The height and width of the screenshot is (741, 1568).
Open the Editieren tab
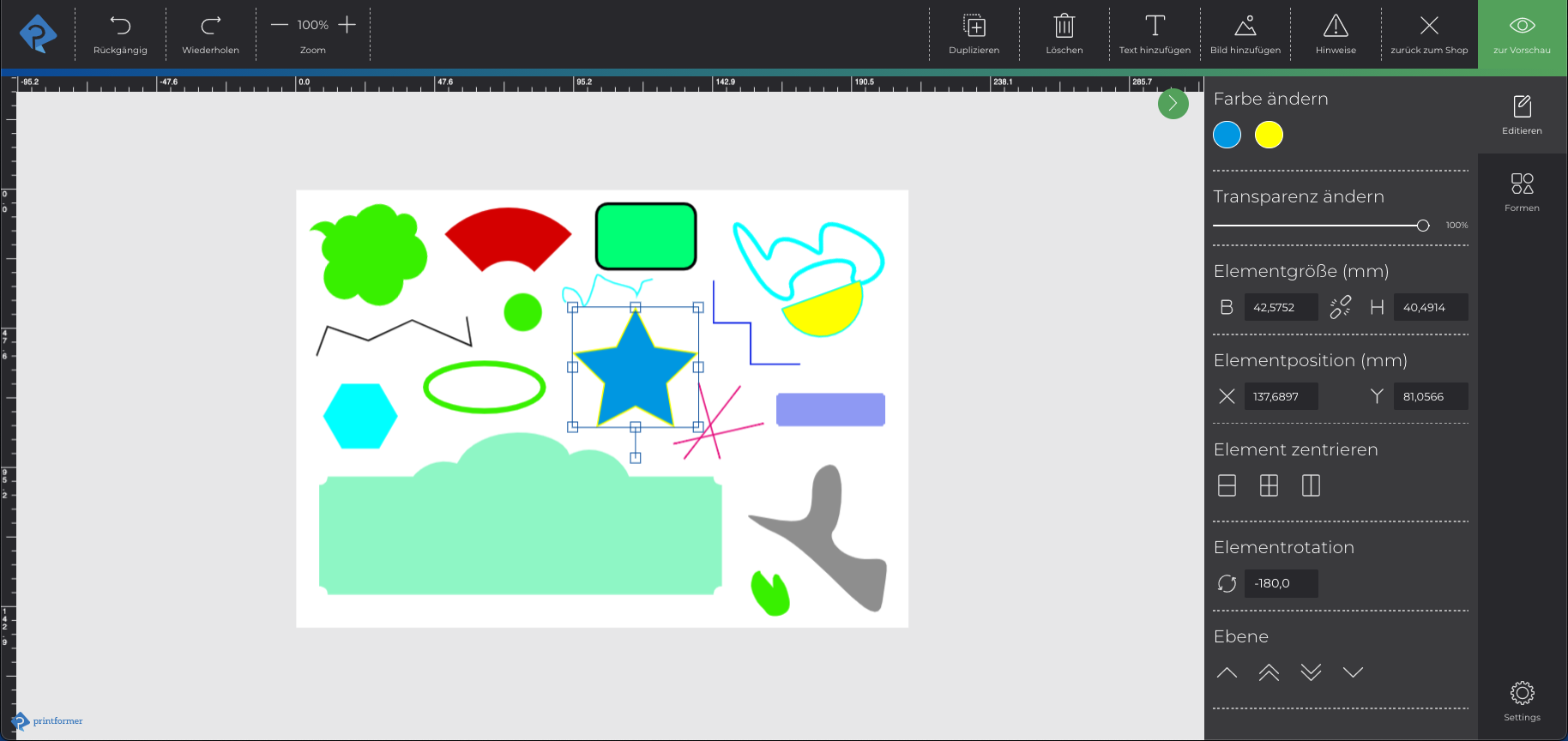tap(1522, 115)
